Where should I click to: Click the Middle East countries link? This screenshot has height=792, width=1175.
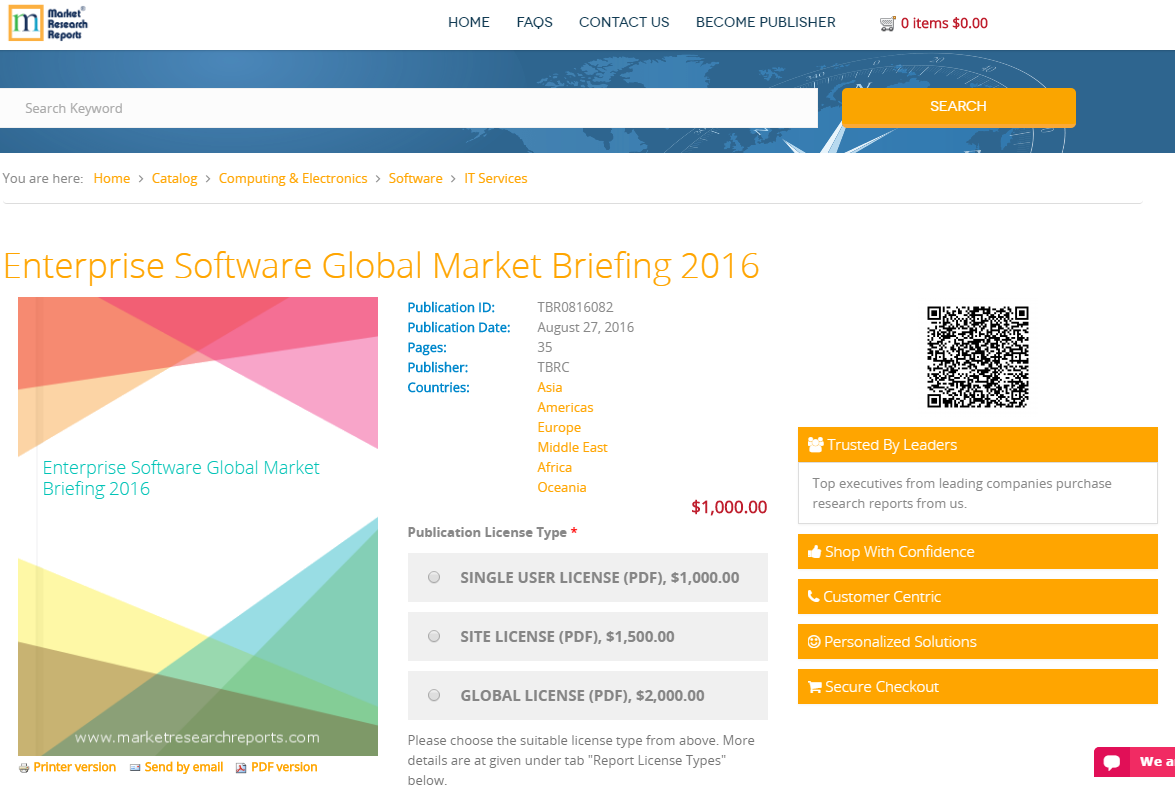point(572,447)
